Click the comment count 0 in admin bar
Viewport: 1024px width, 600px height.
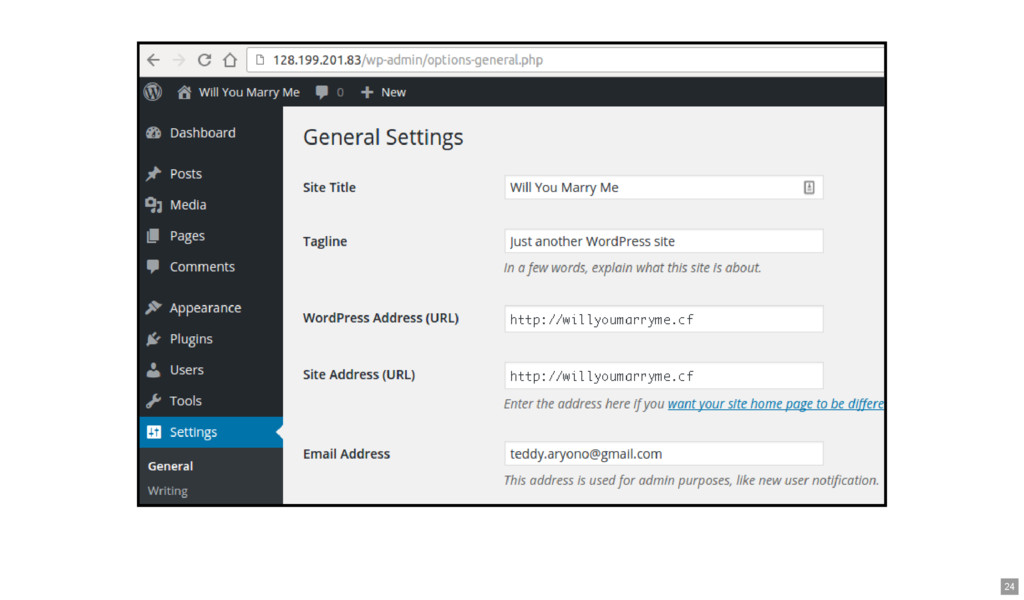(x=340, y=93)
